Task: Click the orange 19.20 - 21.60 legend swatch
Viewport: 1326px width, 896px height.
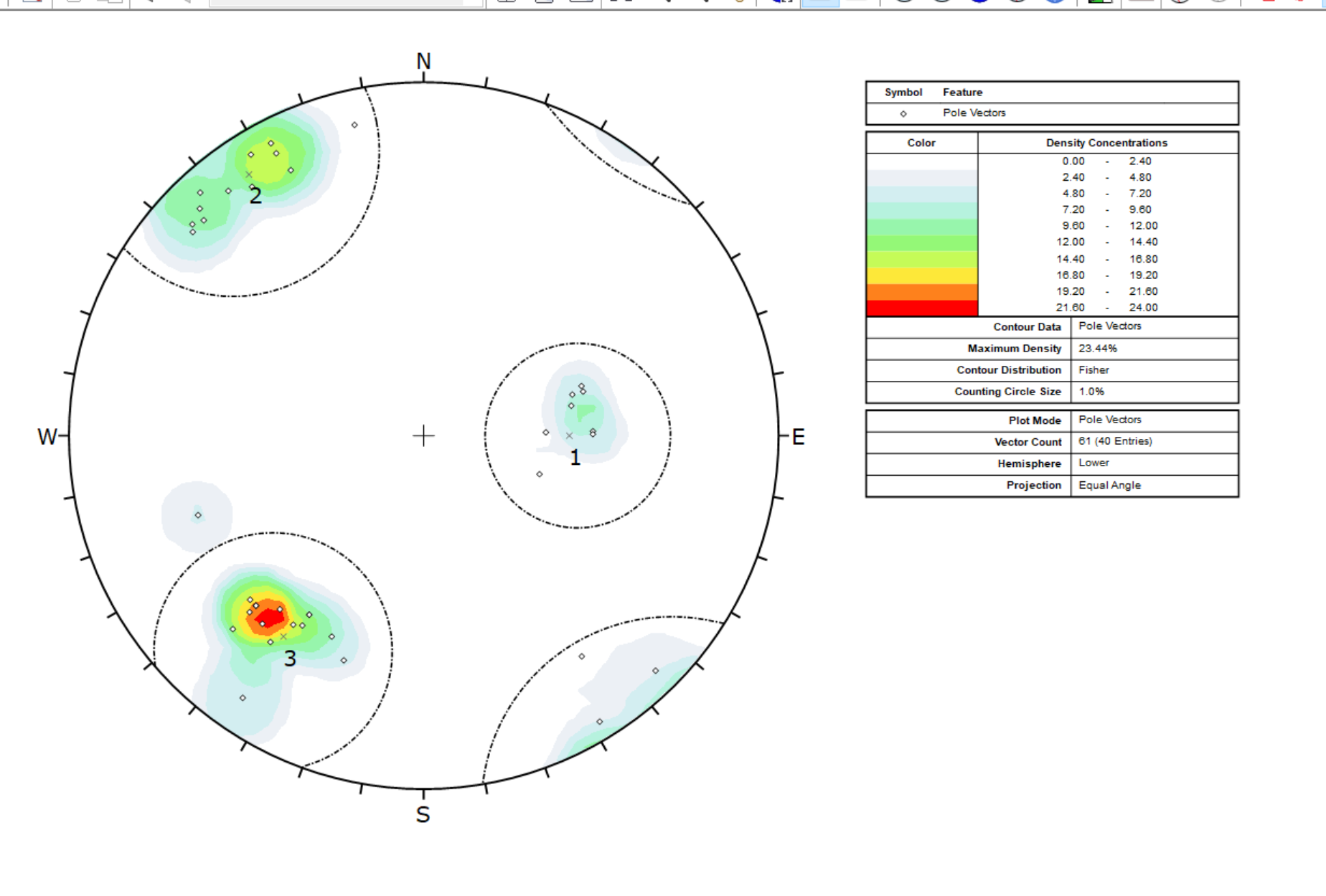Action: tap(922, 292)
